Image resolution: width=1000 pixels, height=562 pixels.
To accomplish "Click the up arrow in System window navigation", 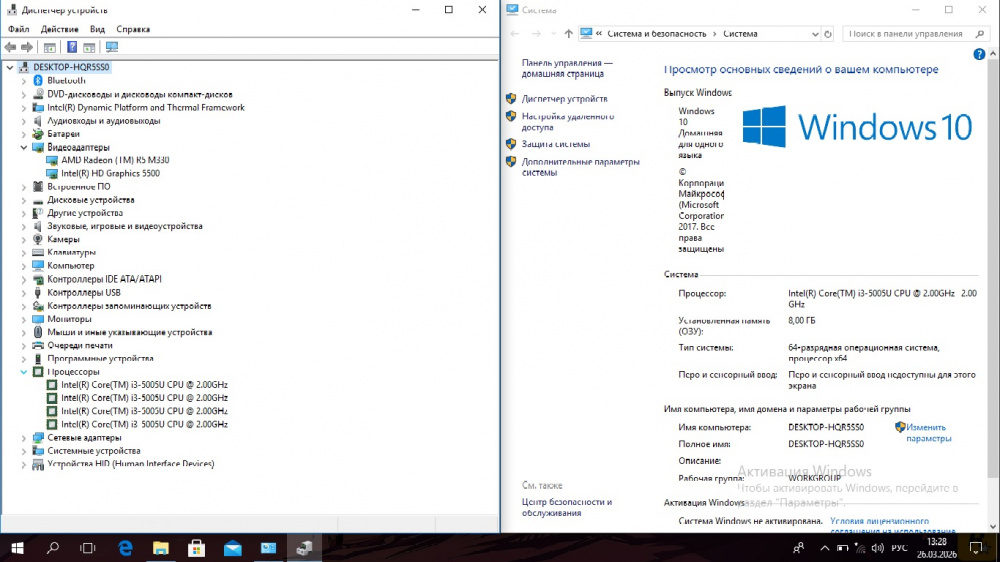I will pos(569,34).
